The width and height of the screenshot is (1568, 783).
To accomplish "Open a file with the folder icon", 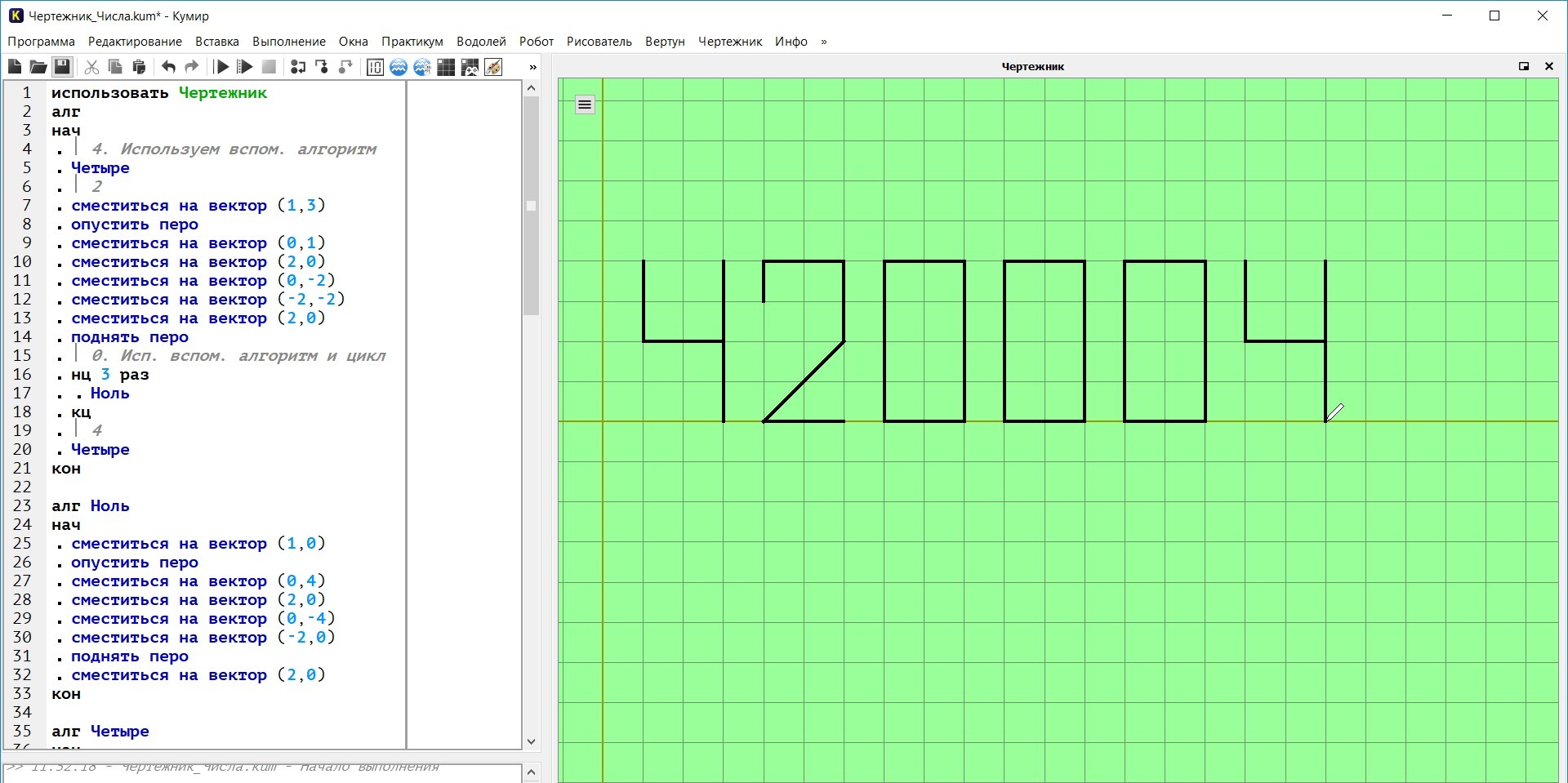I will (38, 67).
